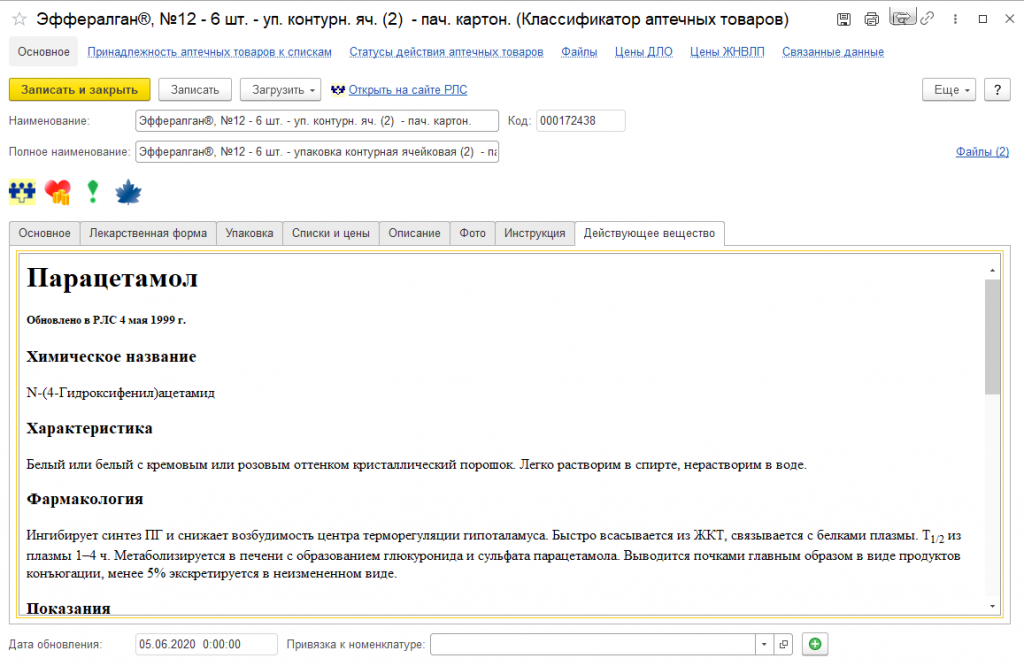Switch to the Списки и цены tab
This screenshot has height=666, width=1024.
(330, 233)
